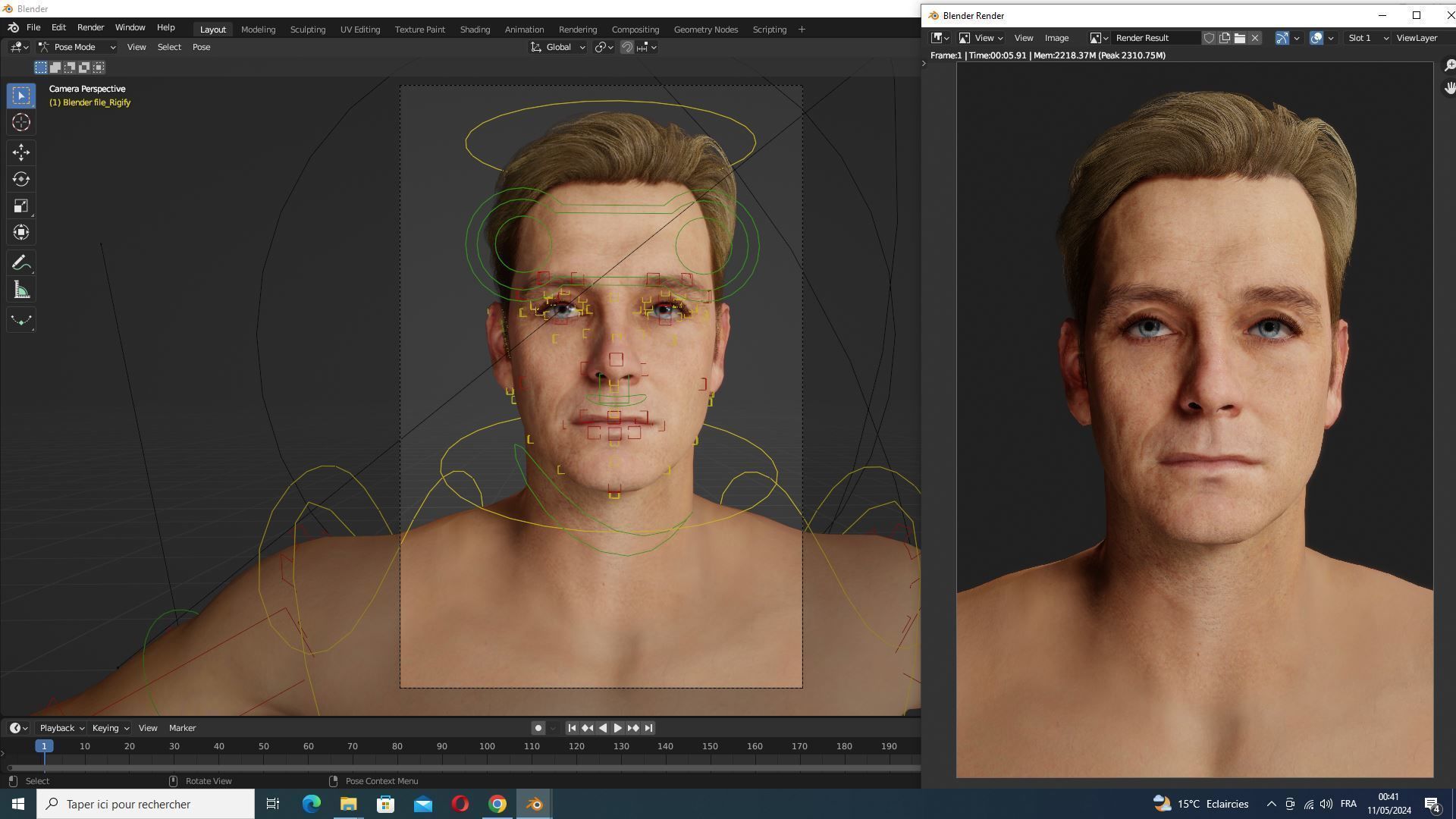Screen dimensions: 1456x819
Task: Add a new workspace with plus icon
Action: [x=802, y=29]
